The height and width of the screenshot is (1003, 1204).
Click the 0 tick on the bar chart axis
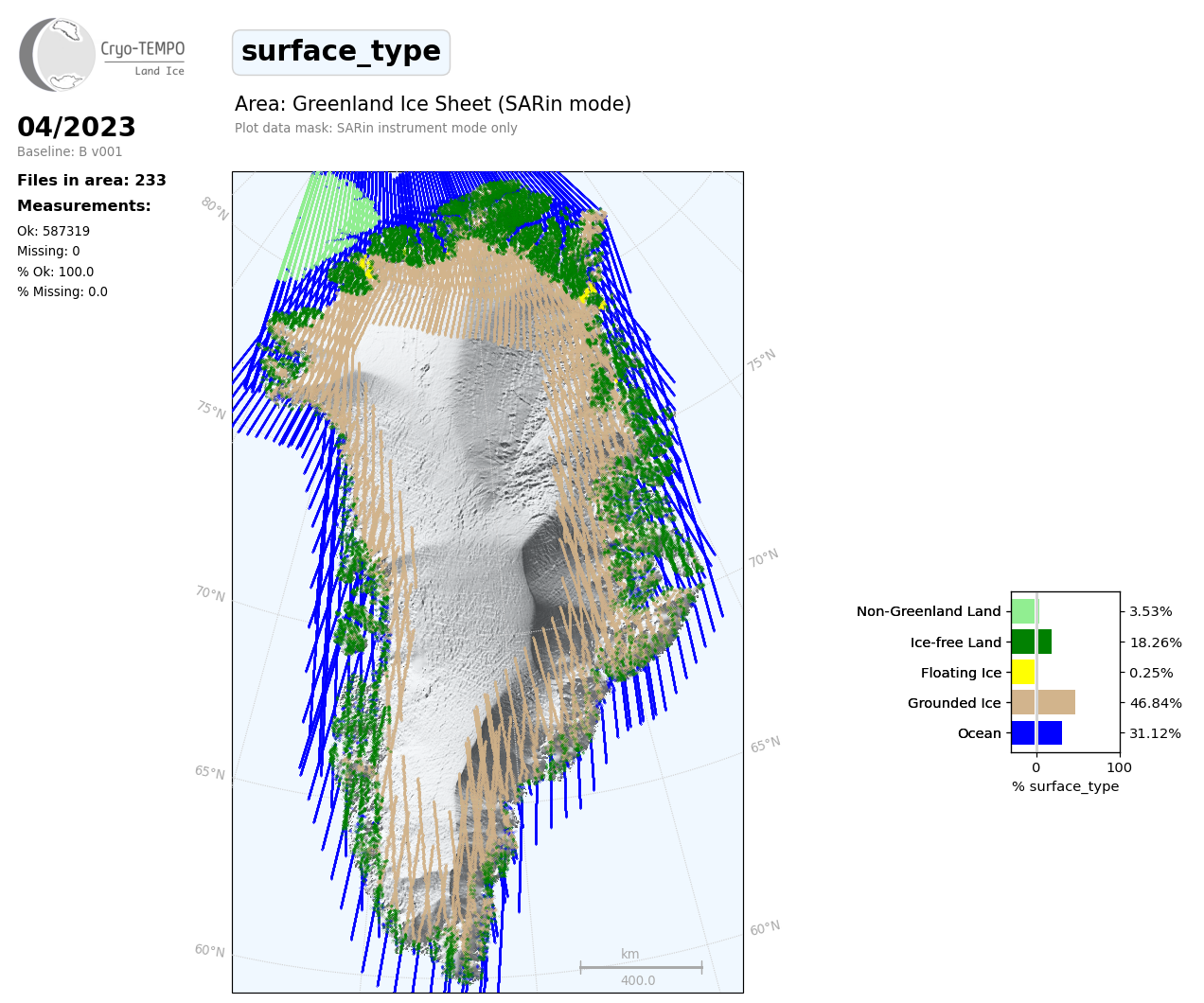click(x=1036, y=767)
